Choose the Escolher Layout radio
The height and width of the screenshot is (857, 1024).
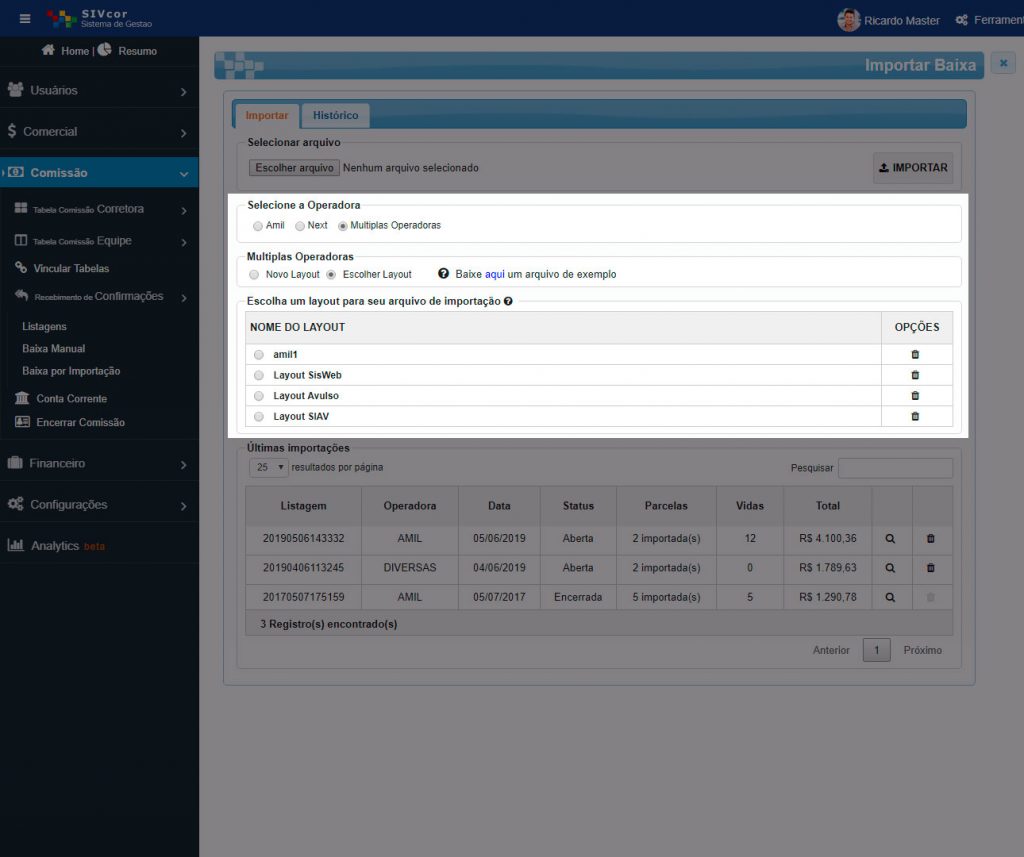tap(331, 275)
